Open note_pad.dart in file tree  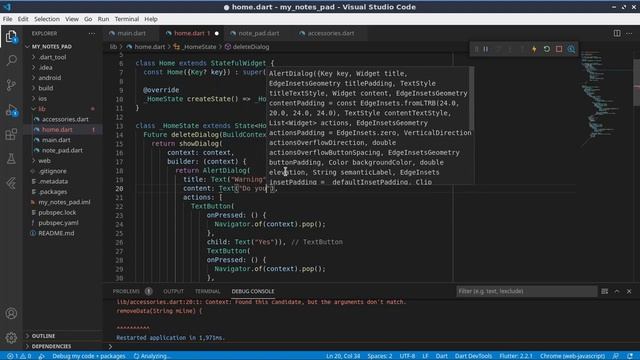coord(62,150)
